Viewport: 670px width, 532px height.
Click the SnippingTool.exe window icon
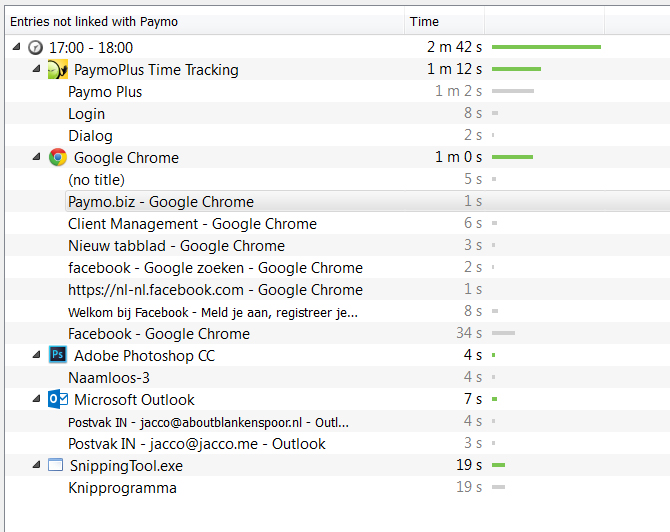point(58,466)
